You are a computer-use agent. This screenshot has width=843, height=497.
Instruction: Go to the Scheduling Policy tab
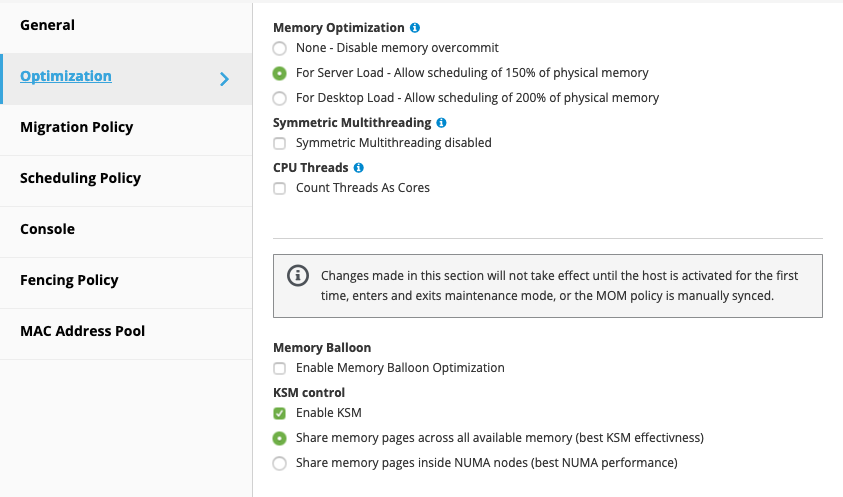80,178
